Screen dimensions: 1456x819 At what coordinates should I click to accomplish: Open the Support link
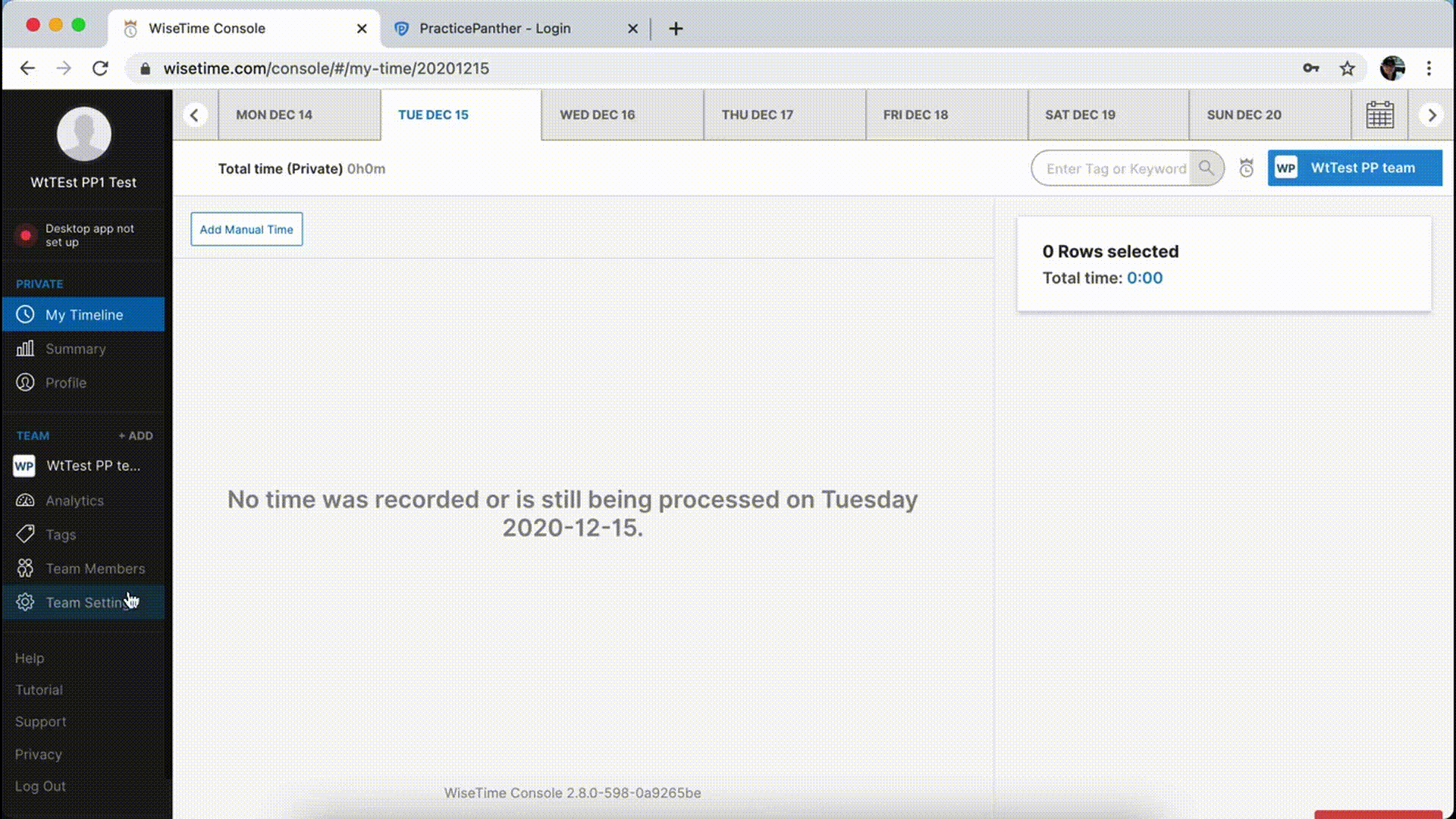tap(40, 722)
